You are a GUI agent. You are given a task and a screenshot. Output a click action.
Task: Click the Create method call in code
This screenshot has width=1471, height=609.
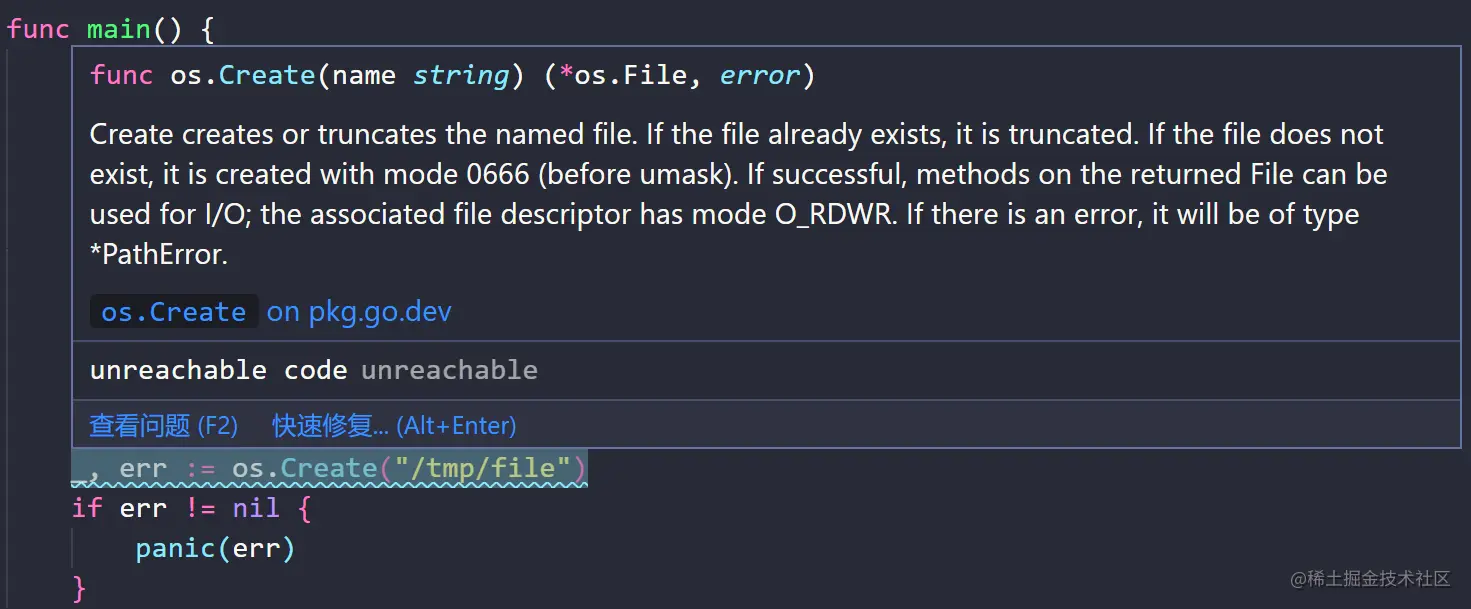pos(328,468)
